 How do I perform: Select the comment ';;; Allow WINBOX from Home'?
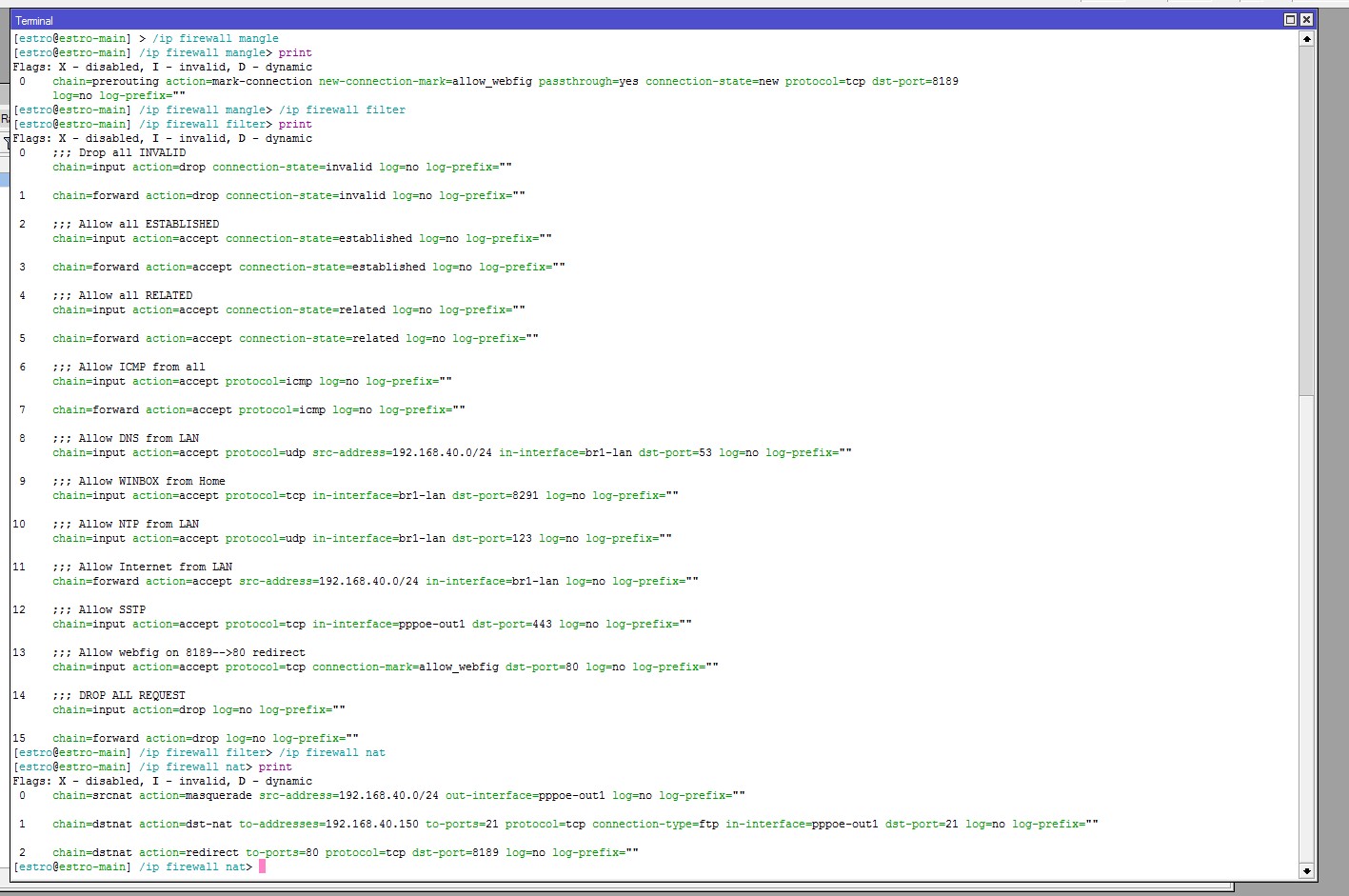[x=137, y=481]
